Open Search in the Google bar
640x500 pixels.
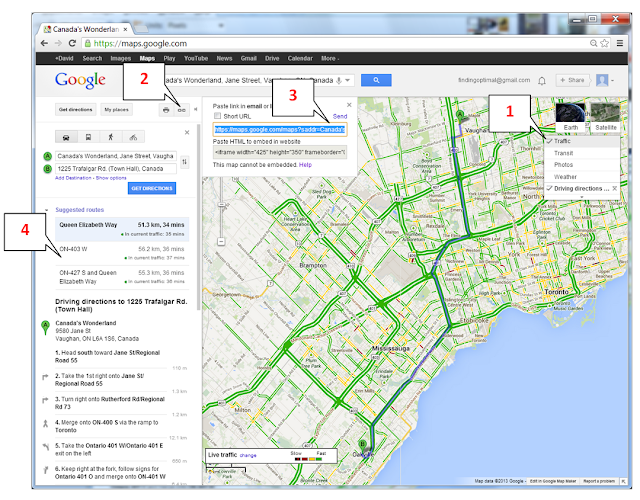click(92, 58)
